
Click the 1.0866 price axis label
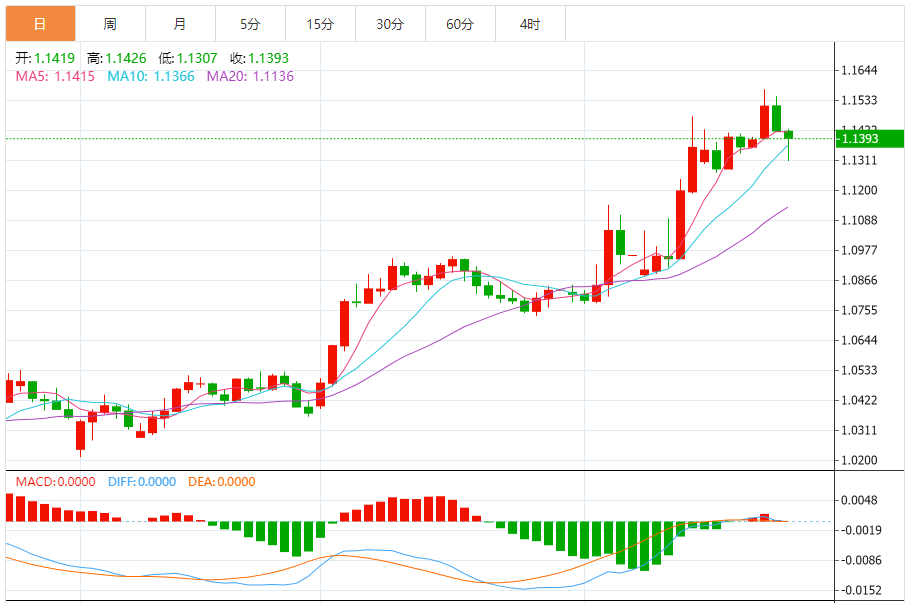click(859, 281)
